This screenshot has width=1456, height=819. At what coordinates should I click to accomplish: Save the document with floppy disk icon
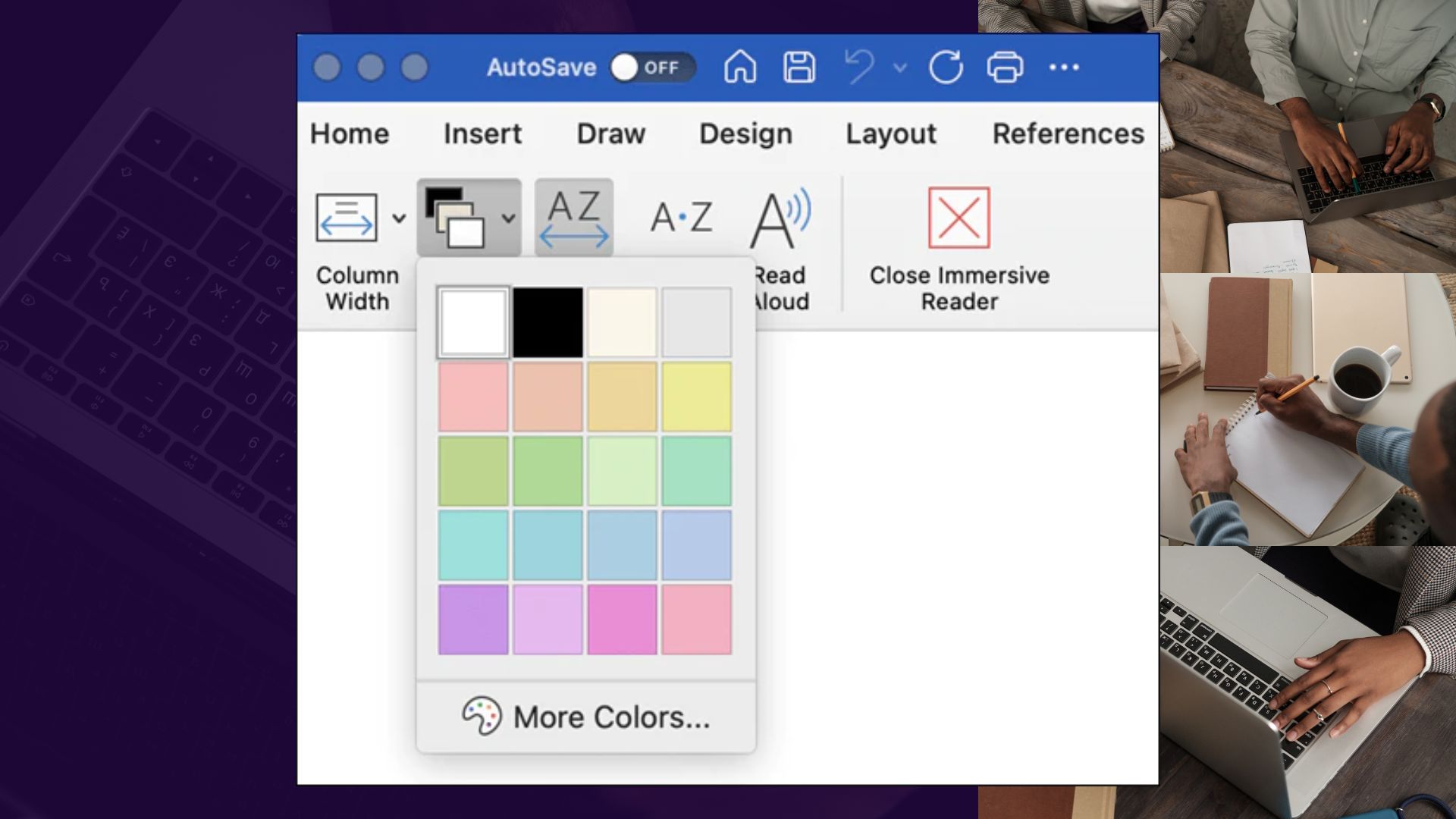pos(799,67)
